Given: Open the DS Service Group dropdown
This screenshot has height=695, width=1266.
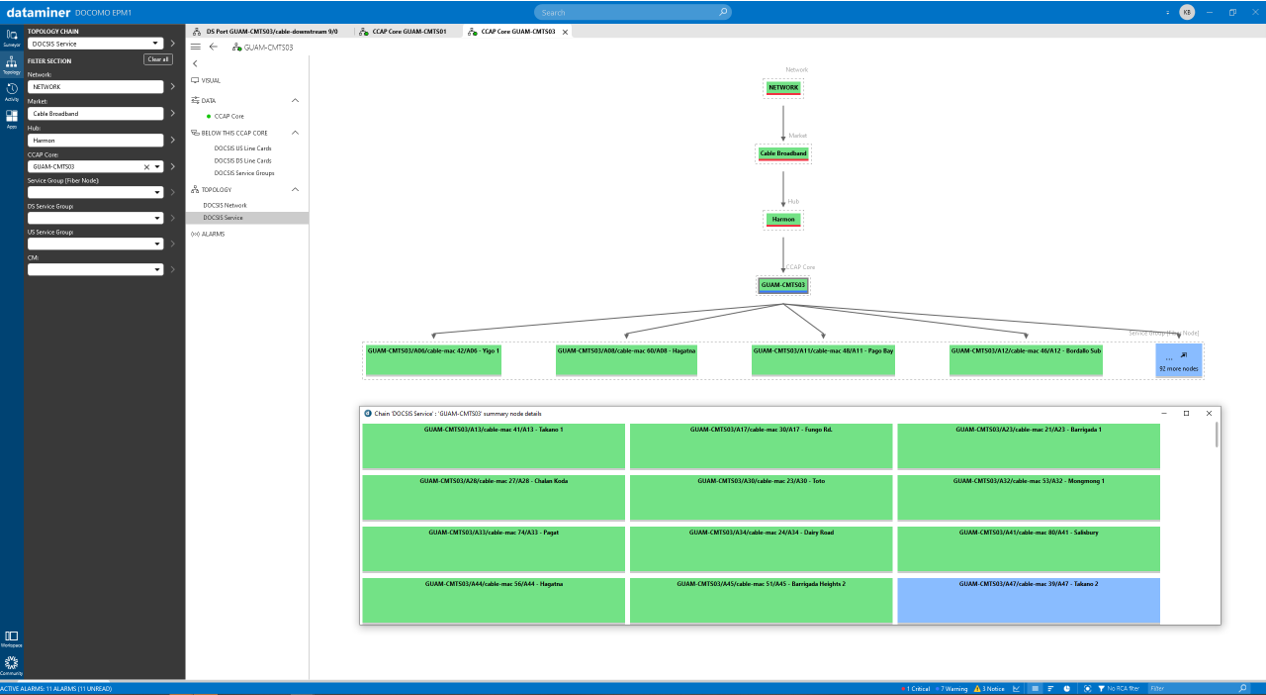Looking at the screenshot, I should point(158,218).
